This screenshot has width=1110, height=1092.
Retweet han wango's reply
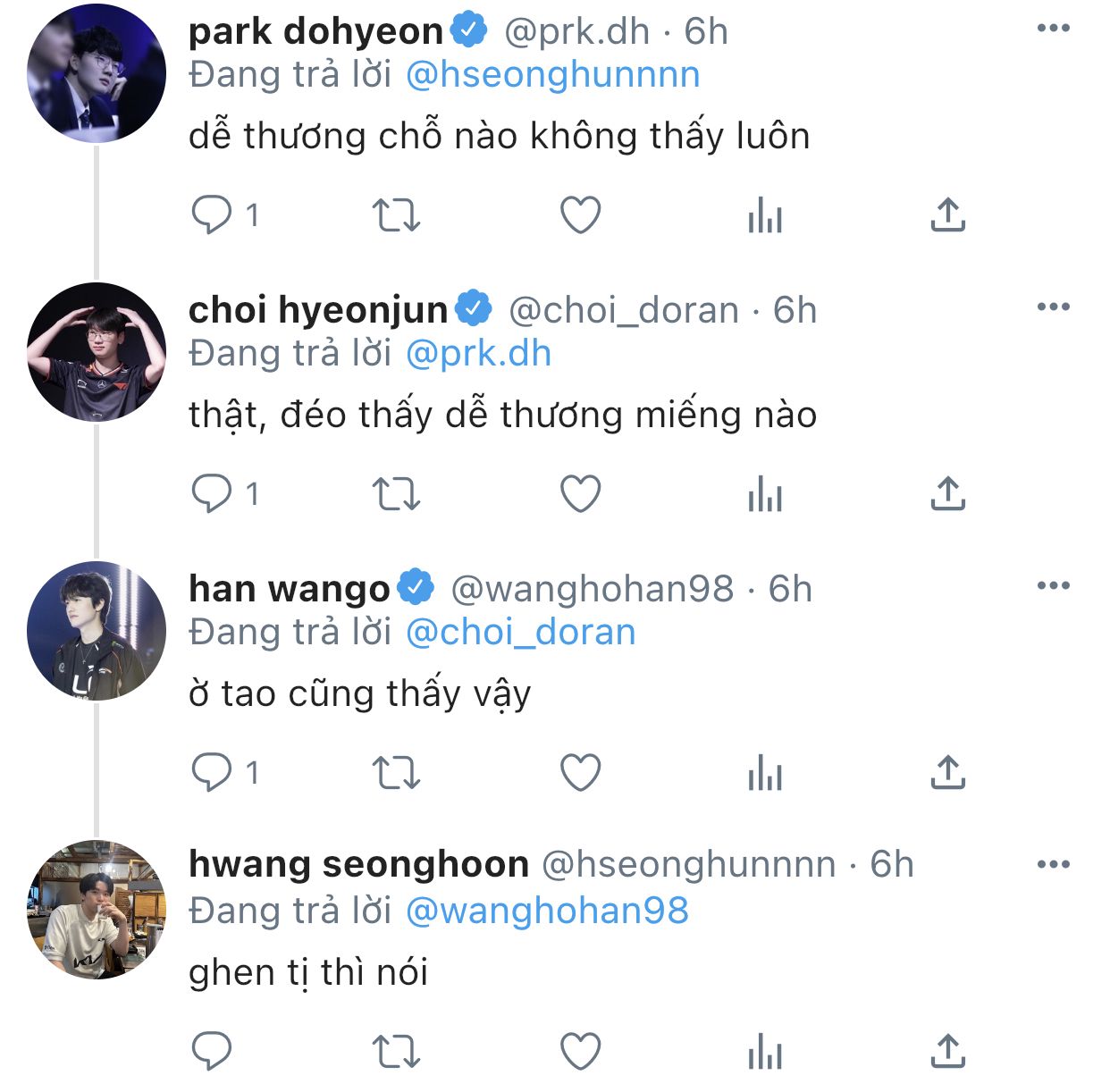coord(396,773)
